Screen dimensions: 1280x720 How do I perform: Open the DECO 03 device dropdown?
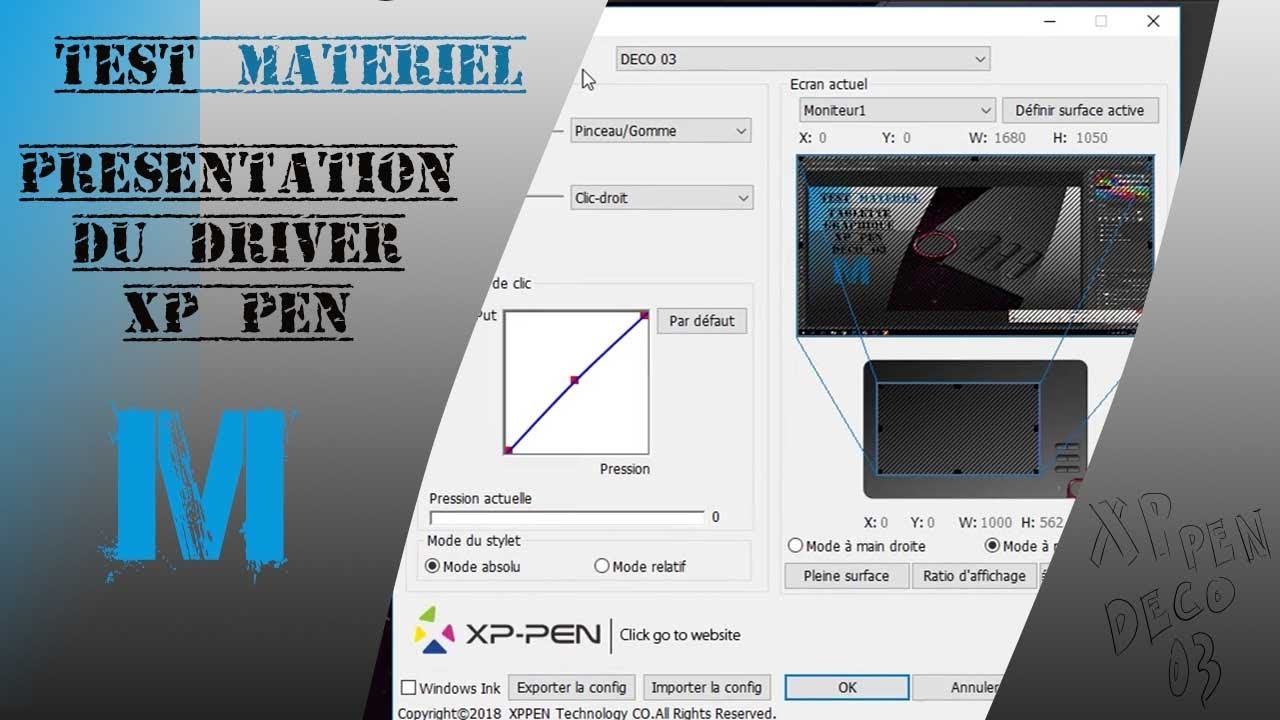pyautogui.click(x=802, y=59)
